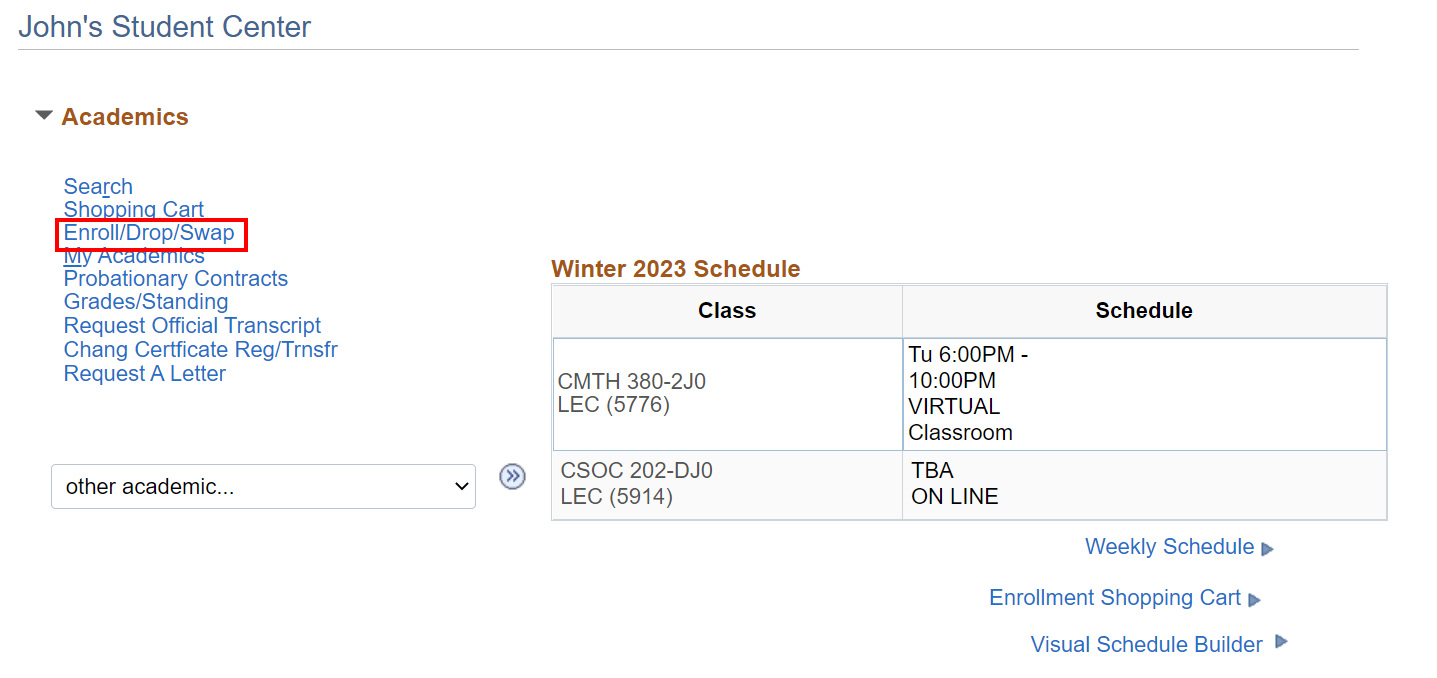Open the Weekly Schedule link

(x=1169, y=547)
